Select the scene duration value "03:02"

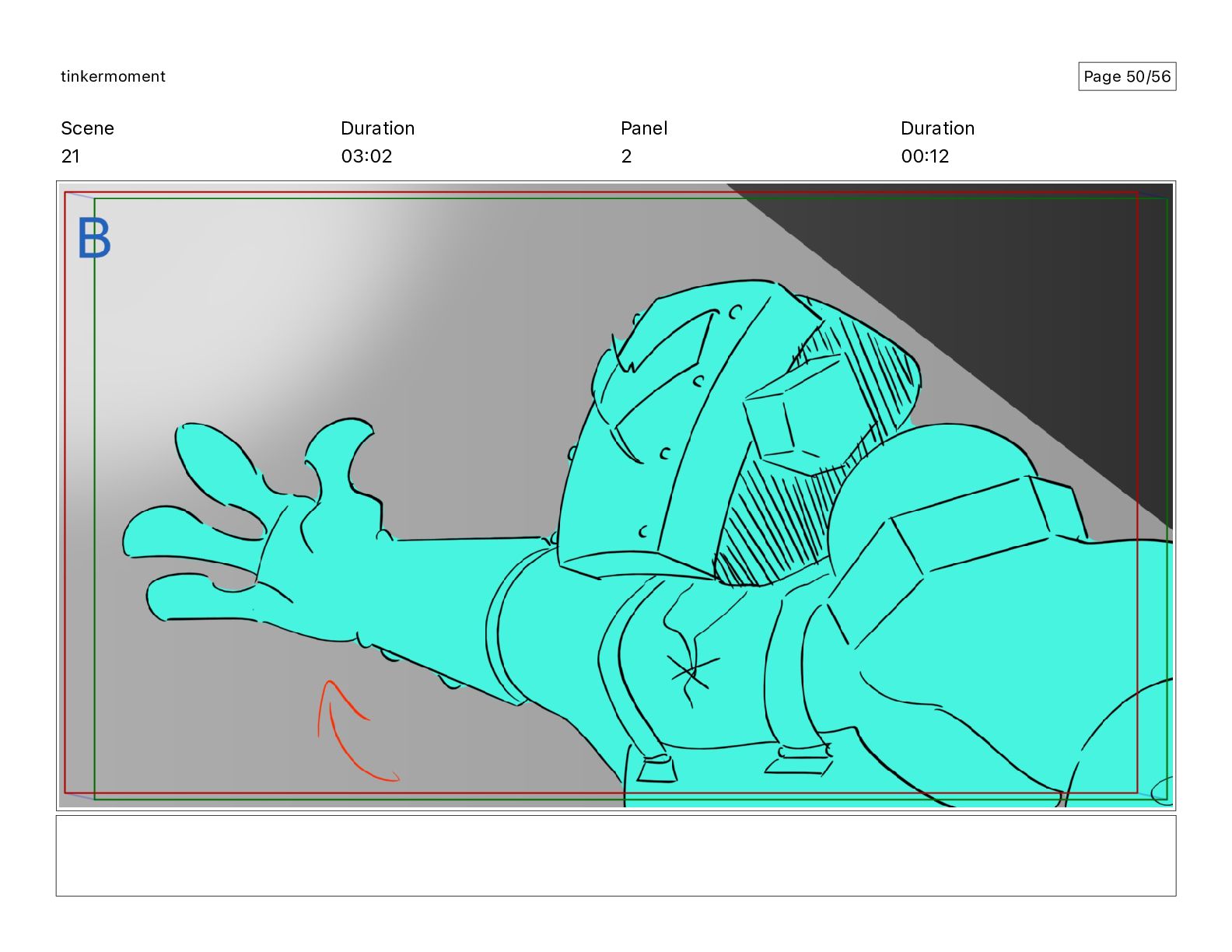(x=366, y=156)
